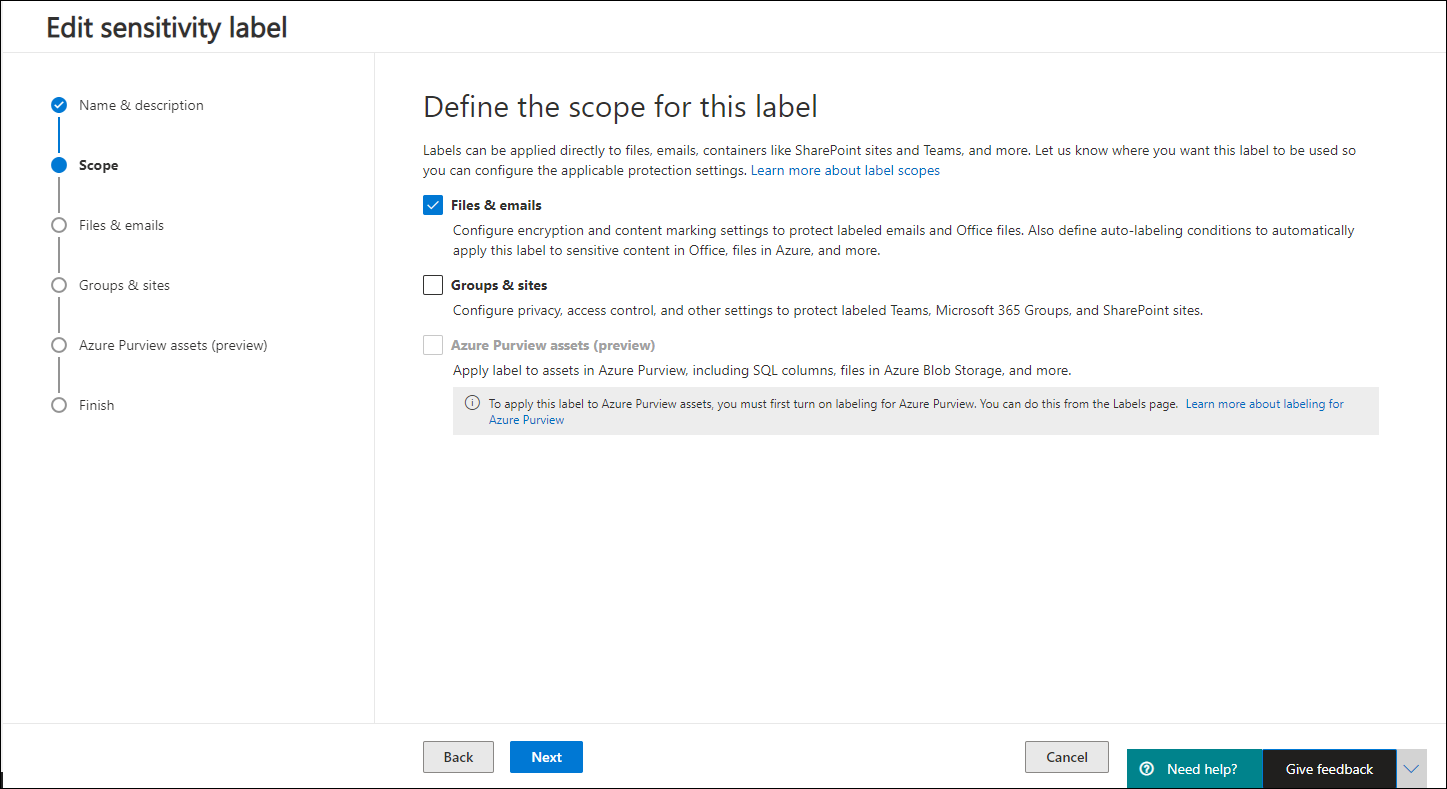The height and width of the screenshot is (789, 1447).
Task: Enable the Groups & sites checkbox
Action: click(433, 285)
